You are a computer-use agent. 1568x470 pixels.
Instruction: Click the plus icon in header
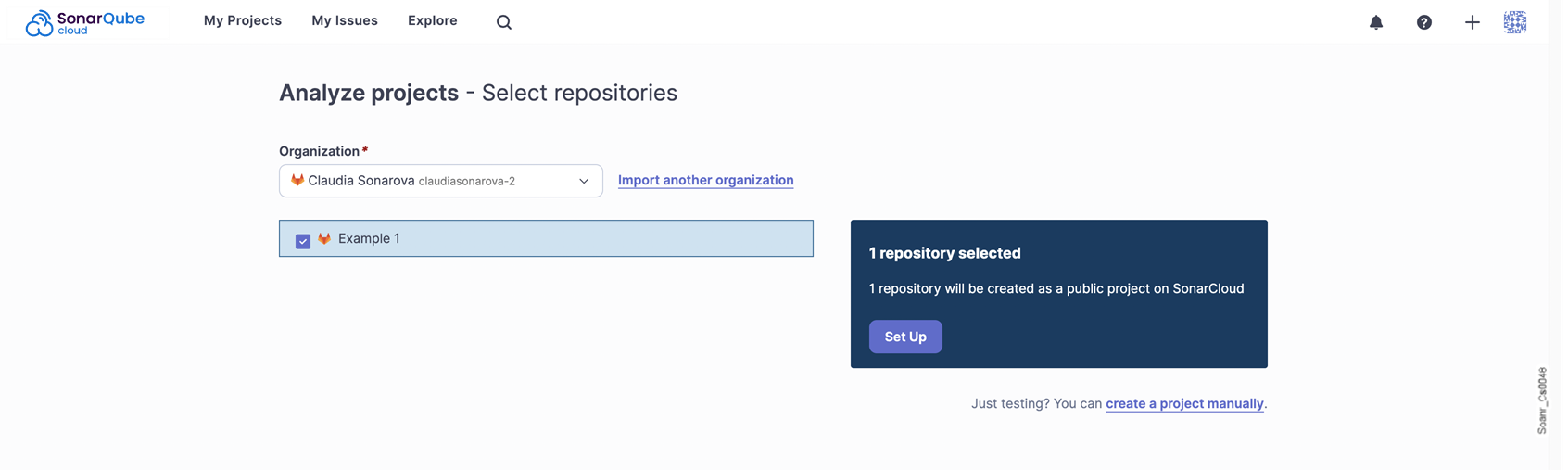1473,22
